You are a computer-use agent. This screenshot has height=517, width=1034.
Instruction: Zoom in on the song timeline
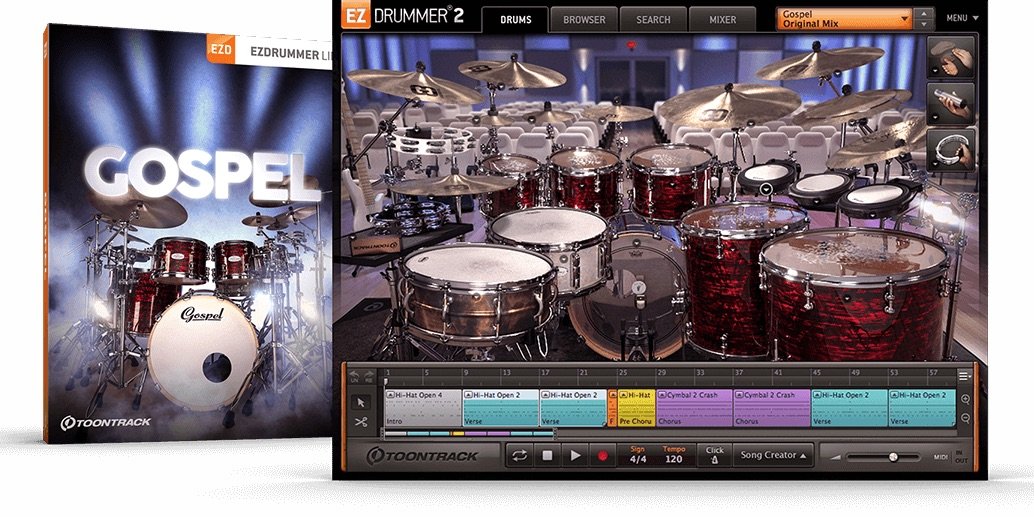coord(965,400)
